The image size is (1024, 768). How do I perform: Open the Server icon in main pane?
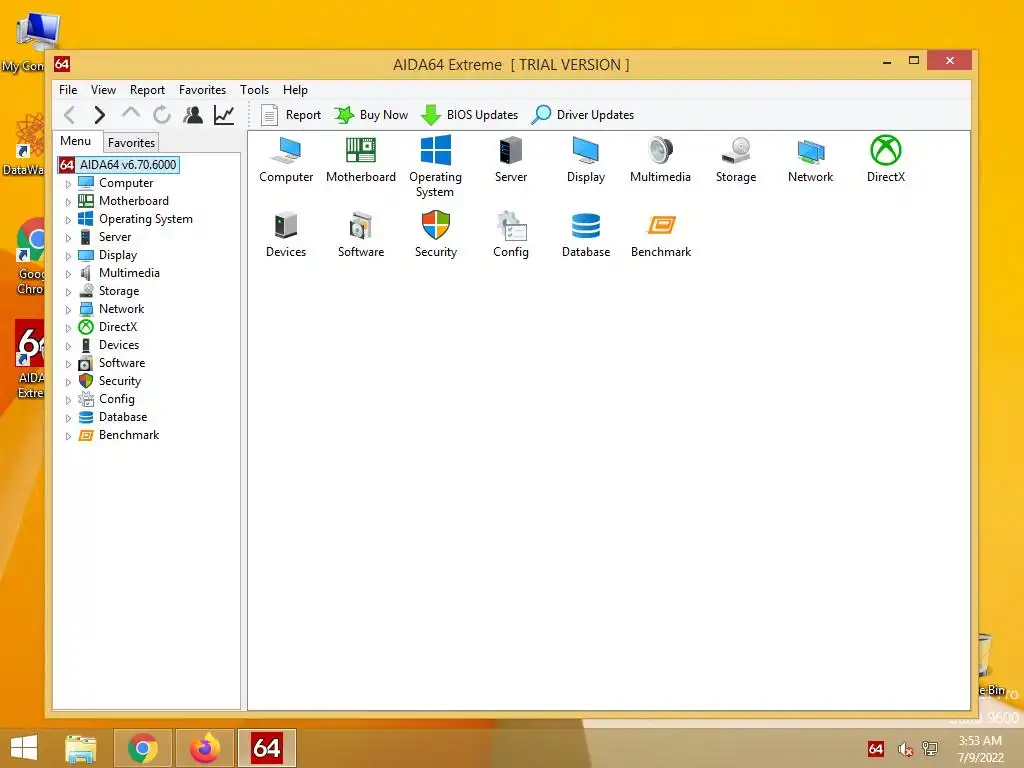click(511, 159)
